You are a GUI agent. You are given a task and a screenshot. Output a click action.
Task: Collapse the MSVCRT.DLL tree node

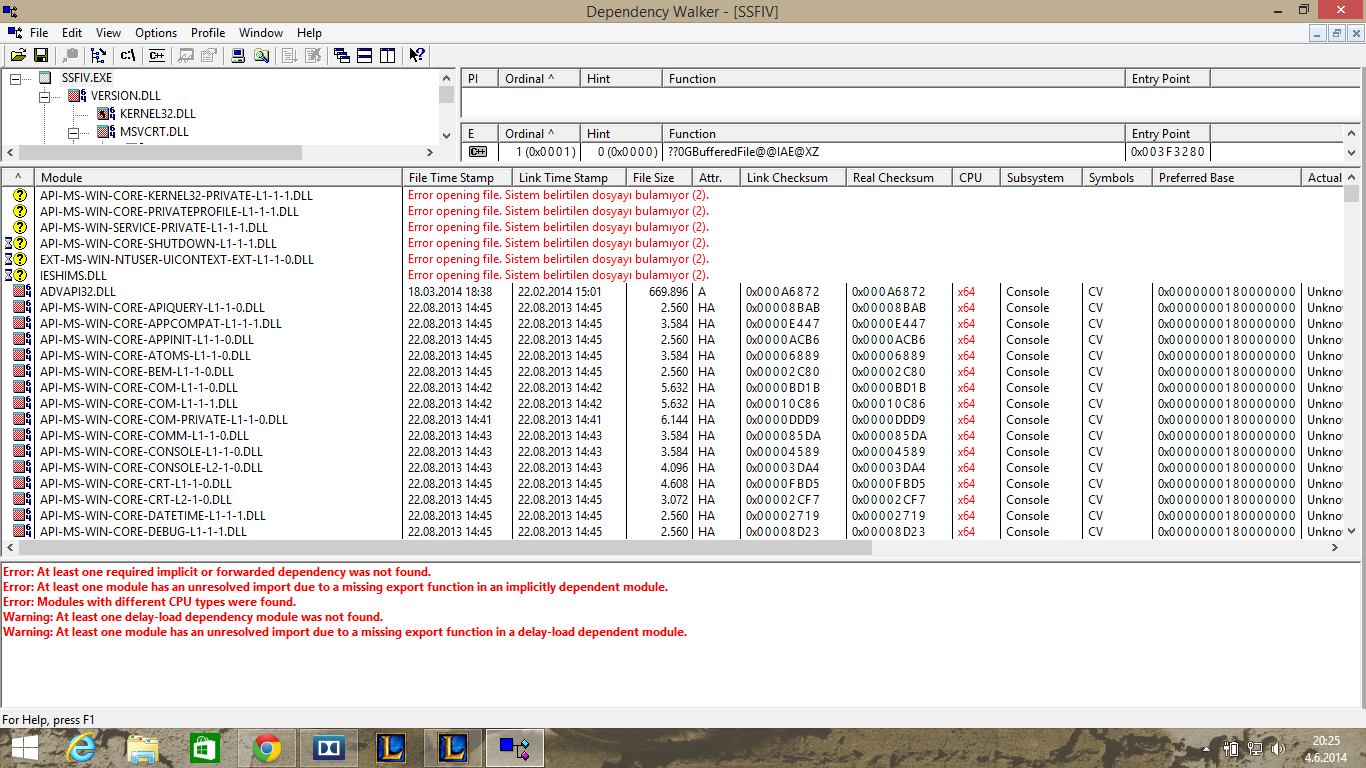[x=74, y=132]
